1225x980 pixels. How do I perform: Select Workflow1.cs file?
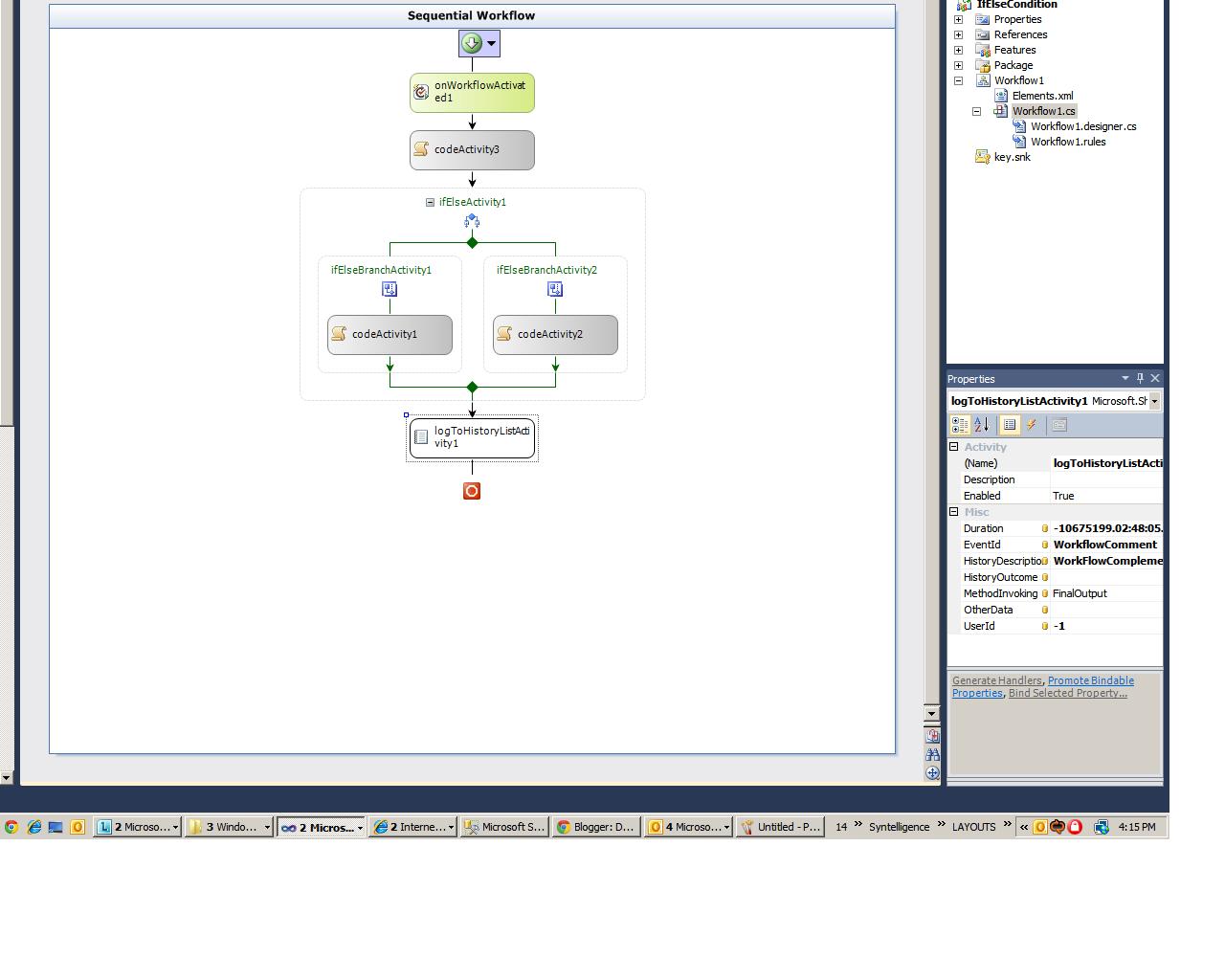pos(1044,111)
